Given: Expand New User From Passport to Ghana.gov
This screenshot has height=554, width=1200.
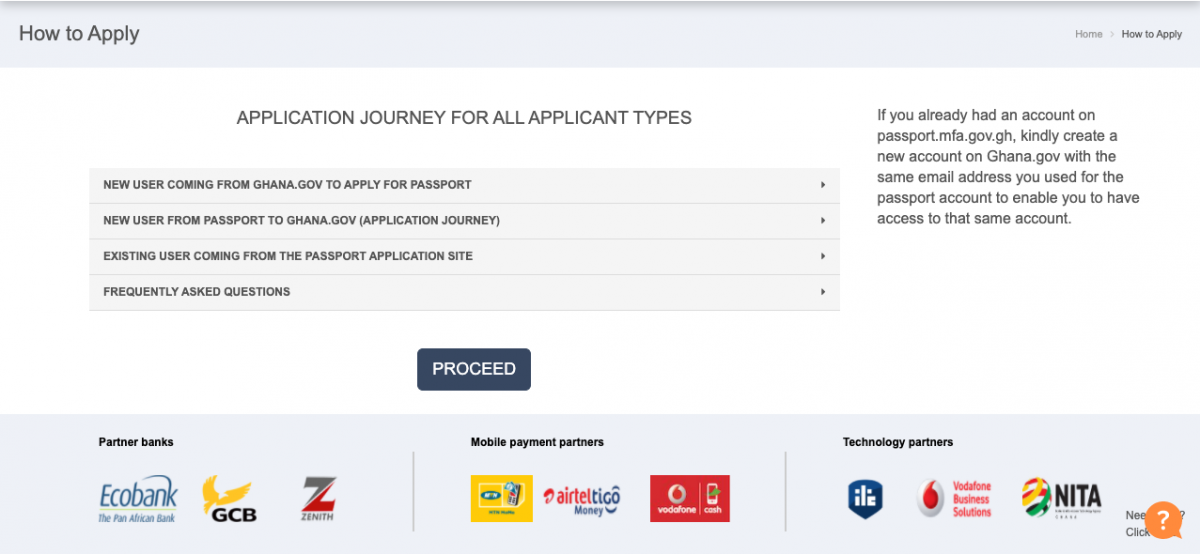Looking at the screenshot, I should [464, 221].
